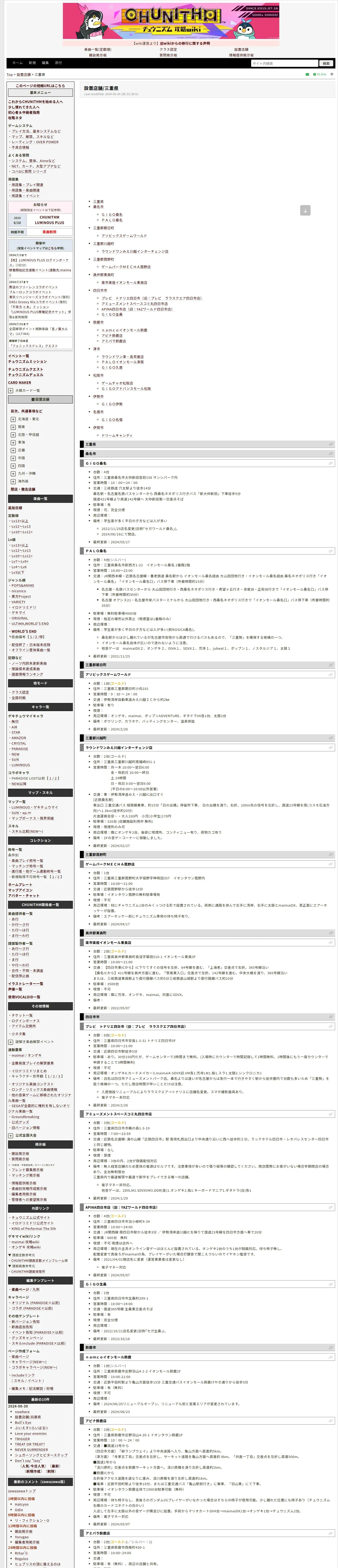Click edit icon on プレビ トナリエ四日市 heading
The width and height of the screenshot is (338, 1568).
click(331, 1026)
